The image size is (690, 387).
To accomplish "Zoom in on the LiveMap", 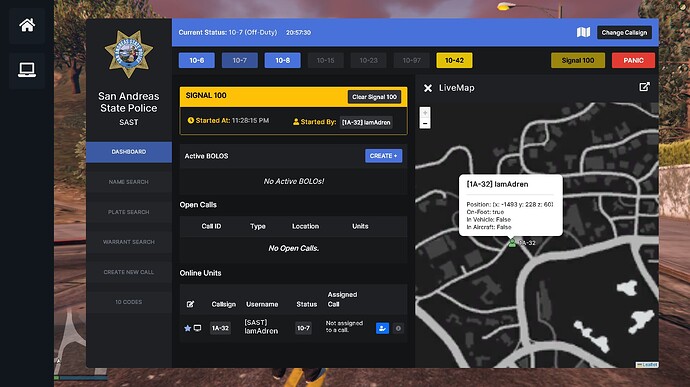I will pos(425,113).
